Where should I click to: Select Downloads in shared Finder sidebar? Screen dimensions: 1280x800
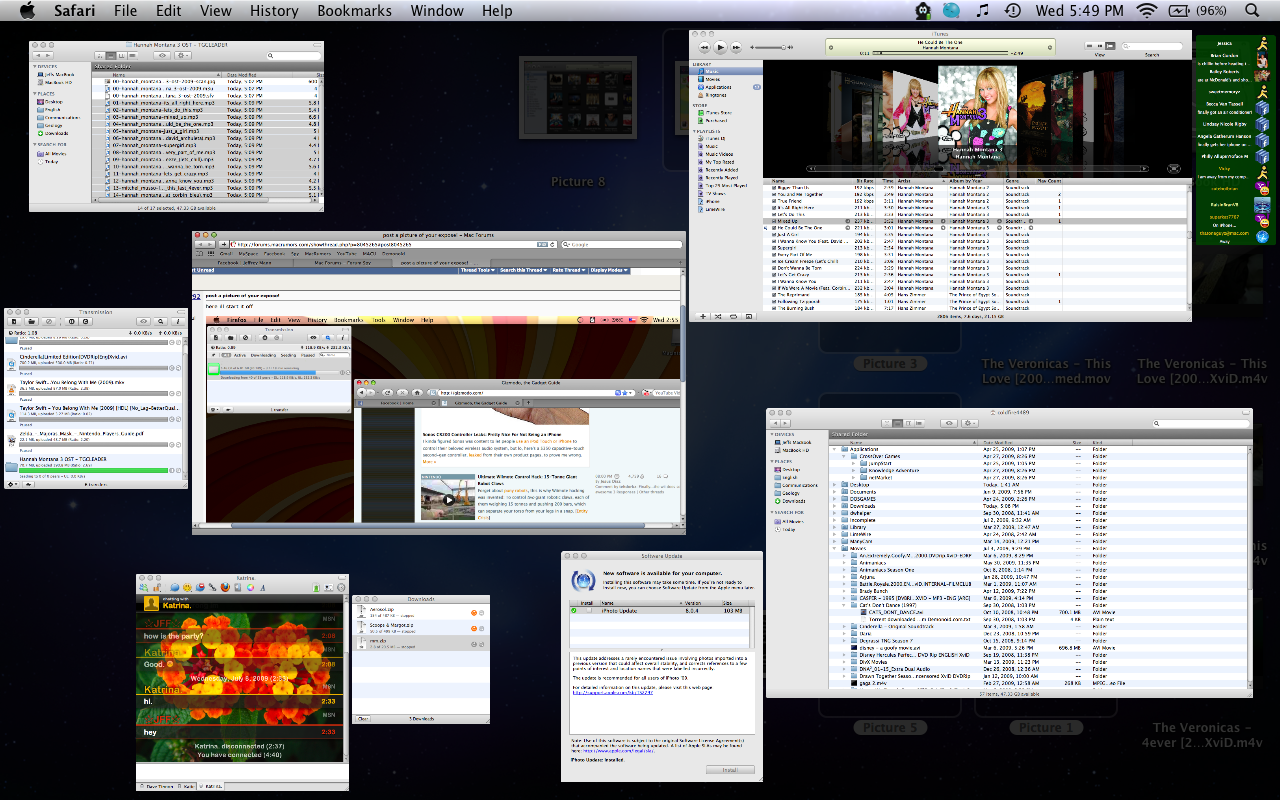(x=790, y=501)
